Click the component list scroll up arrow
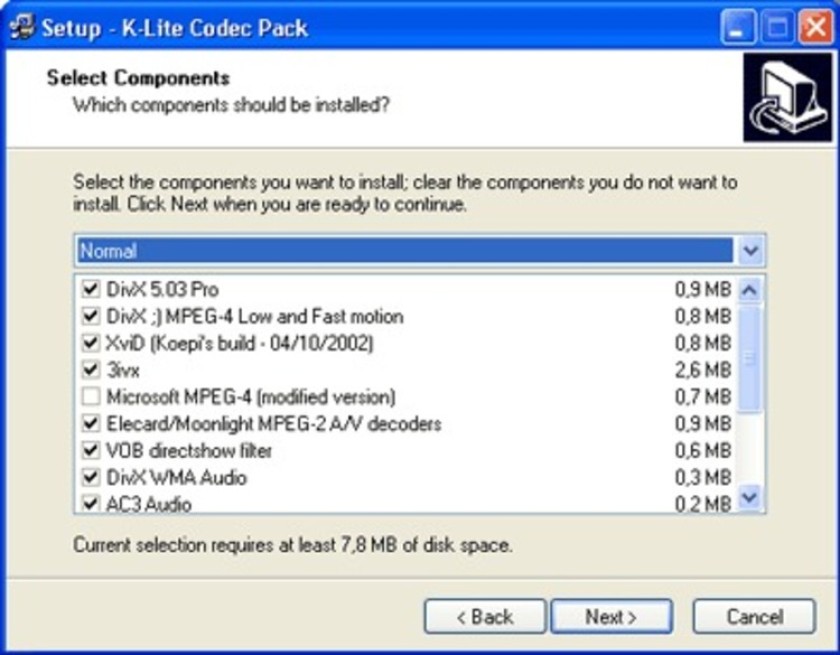This screenshot has height=655, width=840. tap(749, 290)
